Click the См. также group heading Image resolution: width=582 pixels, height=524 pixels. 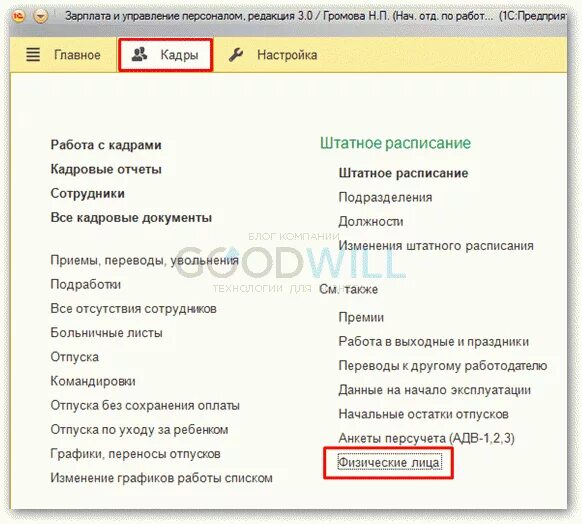click(349, 289)
